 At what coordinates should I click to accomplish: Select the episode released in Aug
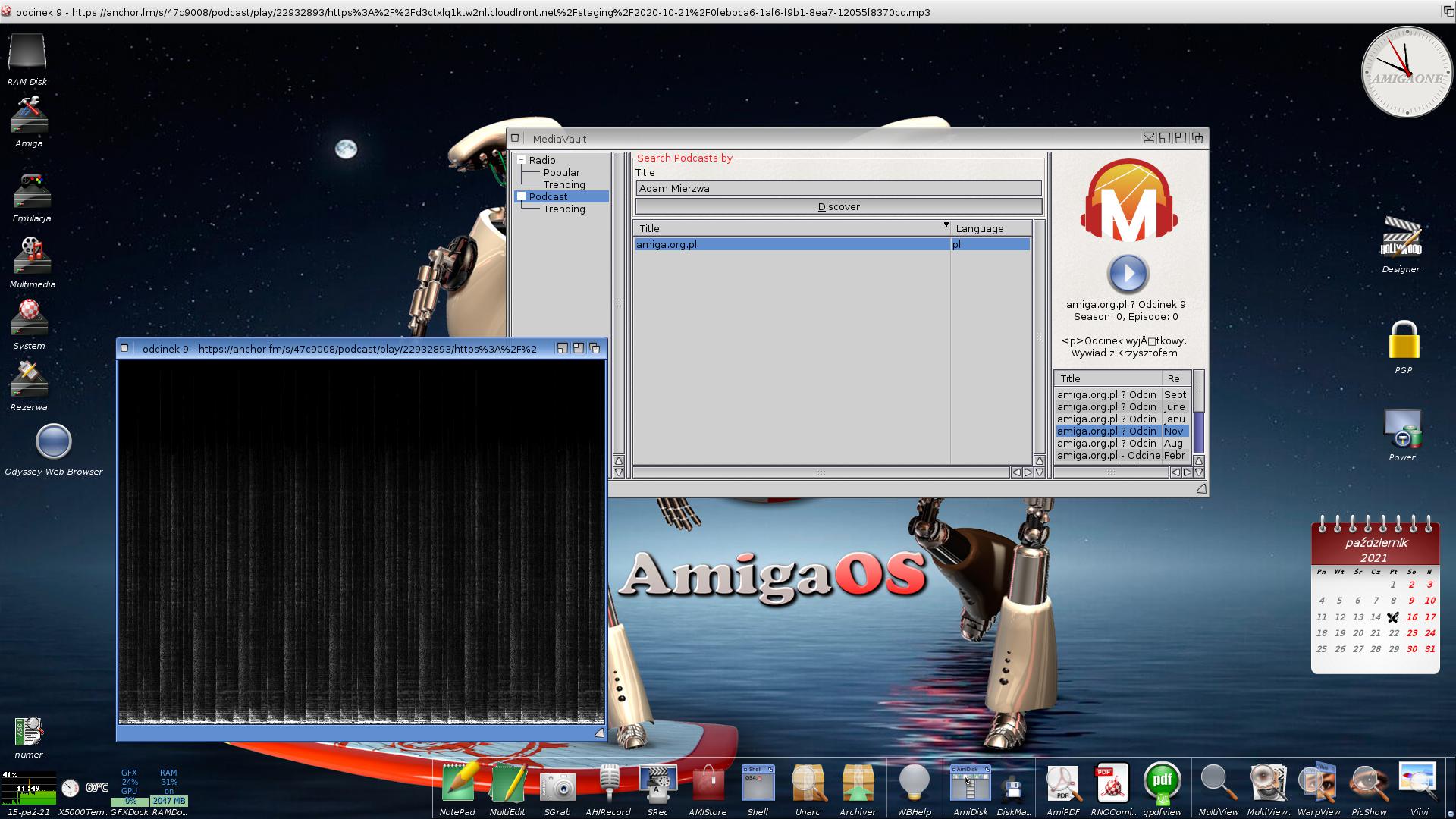pyautogui.click(x=1121, y=443)
